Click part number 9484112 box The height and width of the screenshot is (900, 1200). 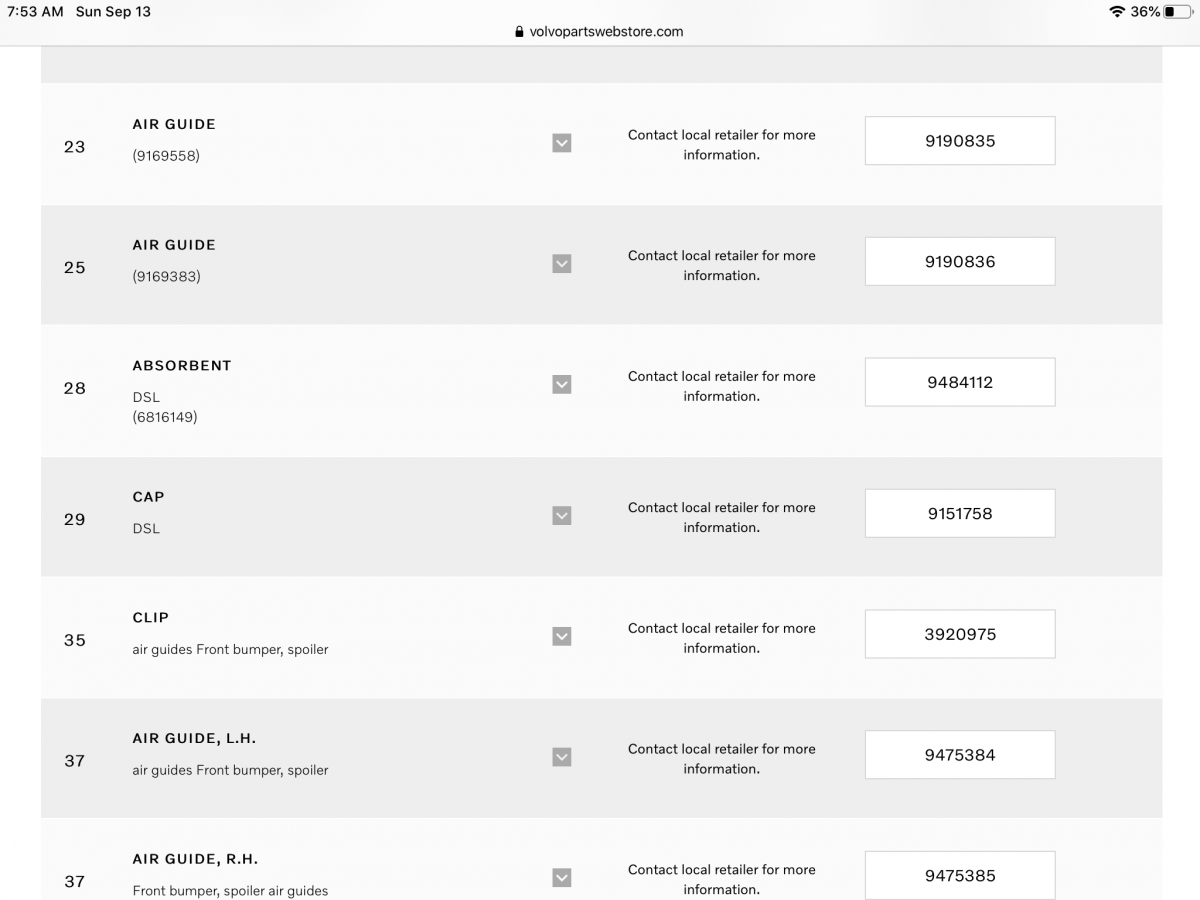point(960,382)
